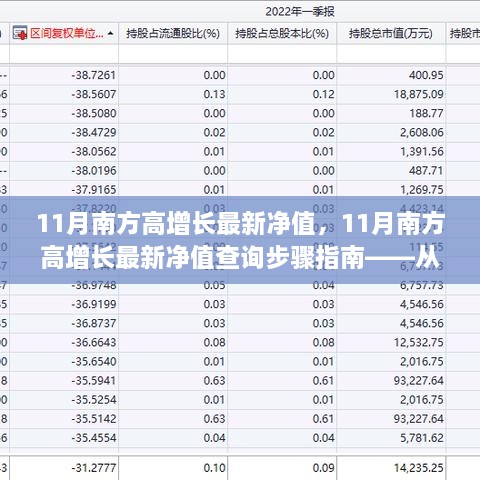Select the 持股占流通股比(%) column header

tap(173, 33)
